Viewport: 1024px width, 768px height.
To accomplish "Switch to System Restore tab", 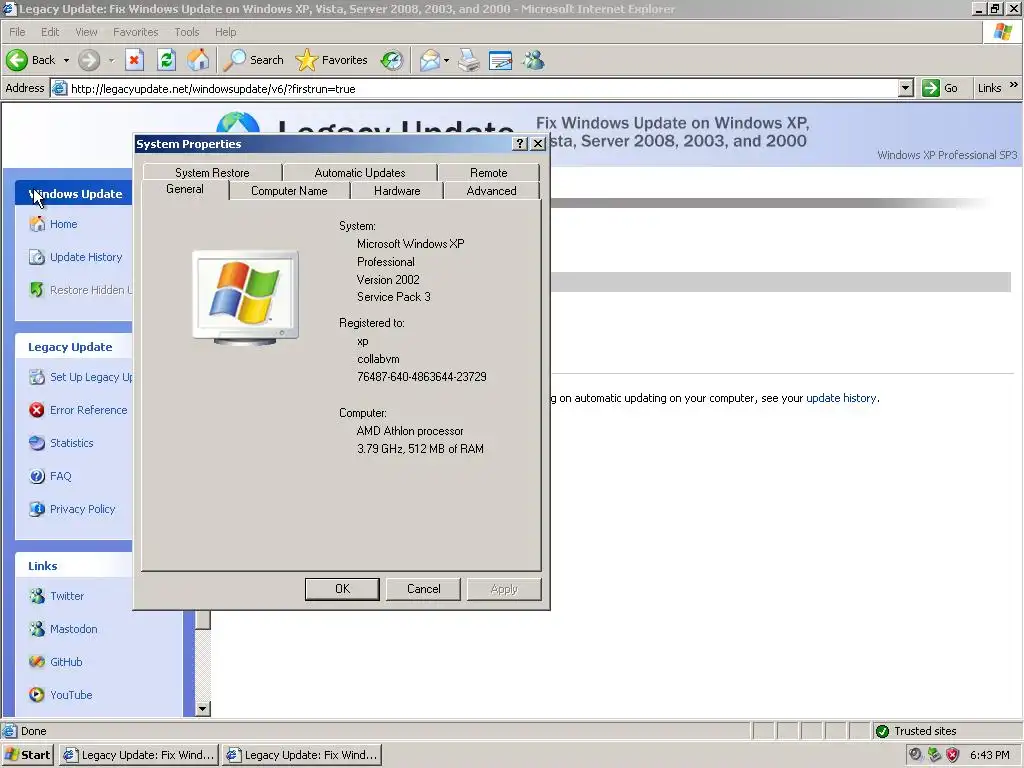I will 212,172.
